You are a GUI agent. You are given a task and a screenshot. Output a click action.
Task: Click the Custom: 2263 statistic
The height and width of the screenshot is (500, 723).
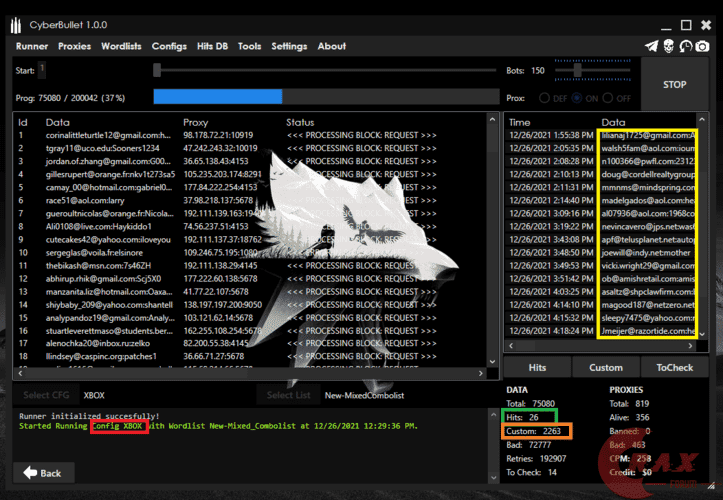point(533,431)
